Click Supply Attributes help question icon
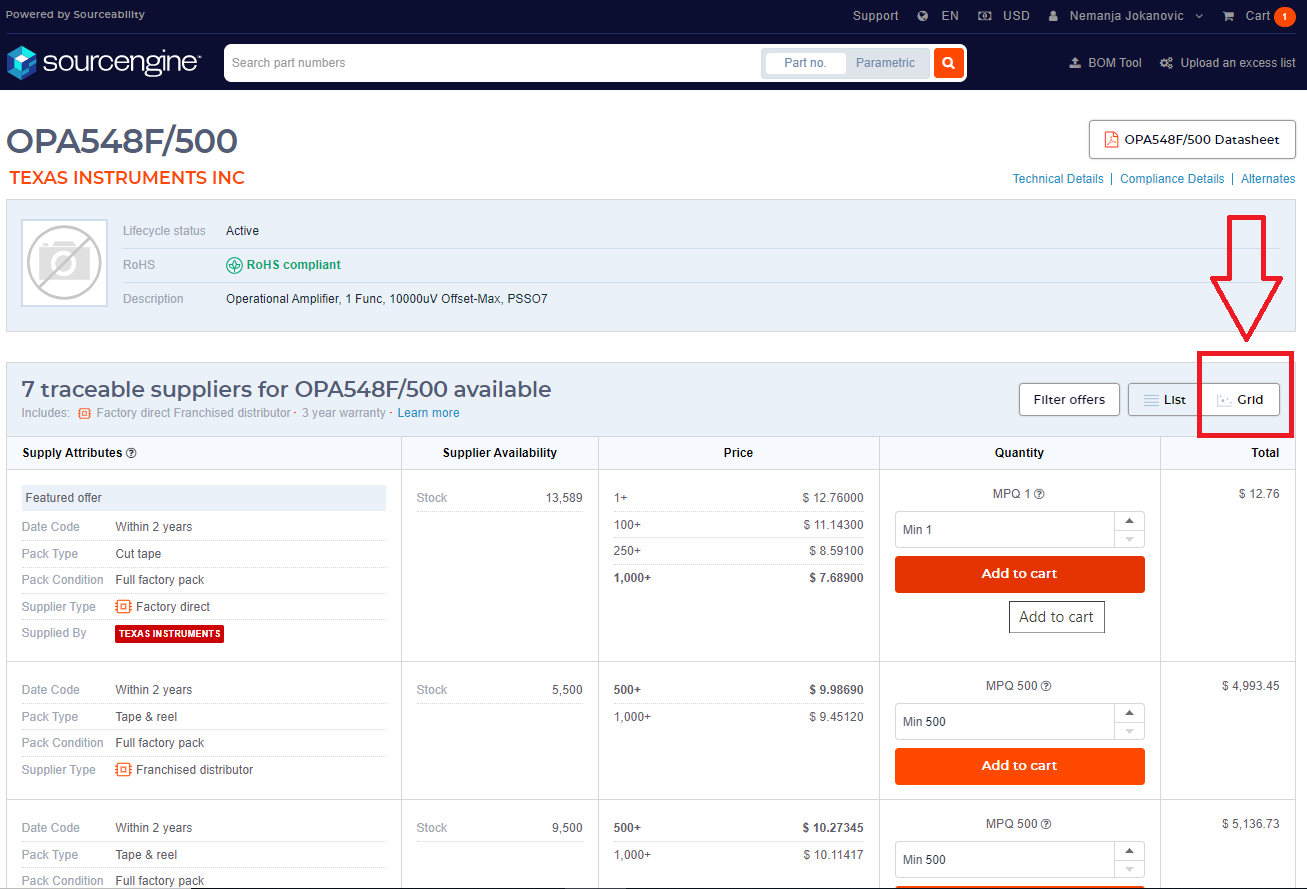1307x889 pixels. click(131, 453)
